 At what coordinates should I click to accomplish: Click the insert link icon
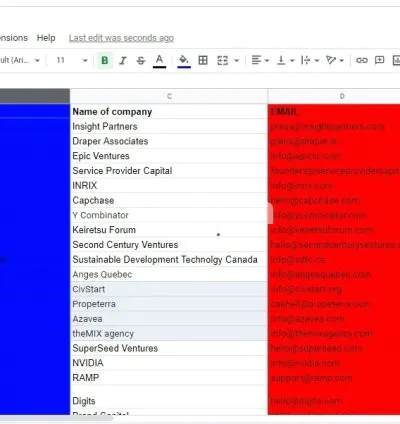tap(362, 60)
